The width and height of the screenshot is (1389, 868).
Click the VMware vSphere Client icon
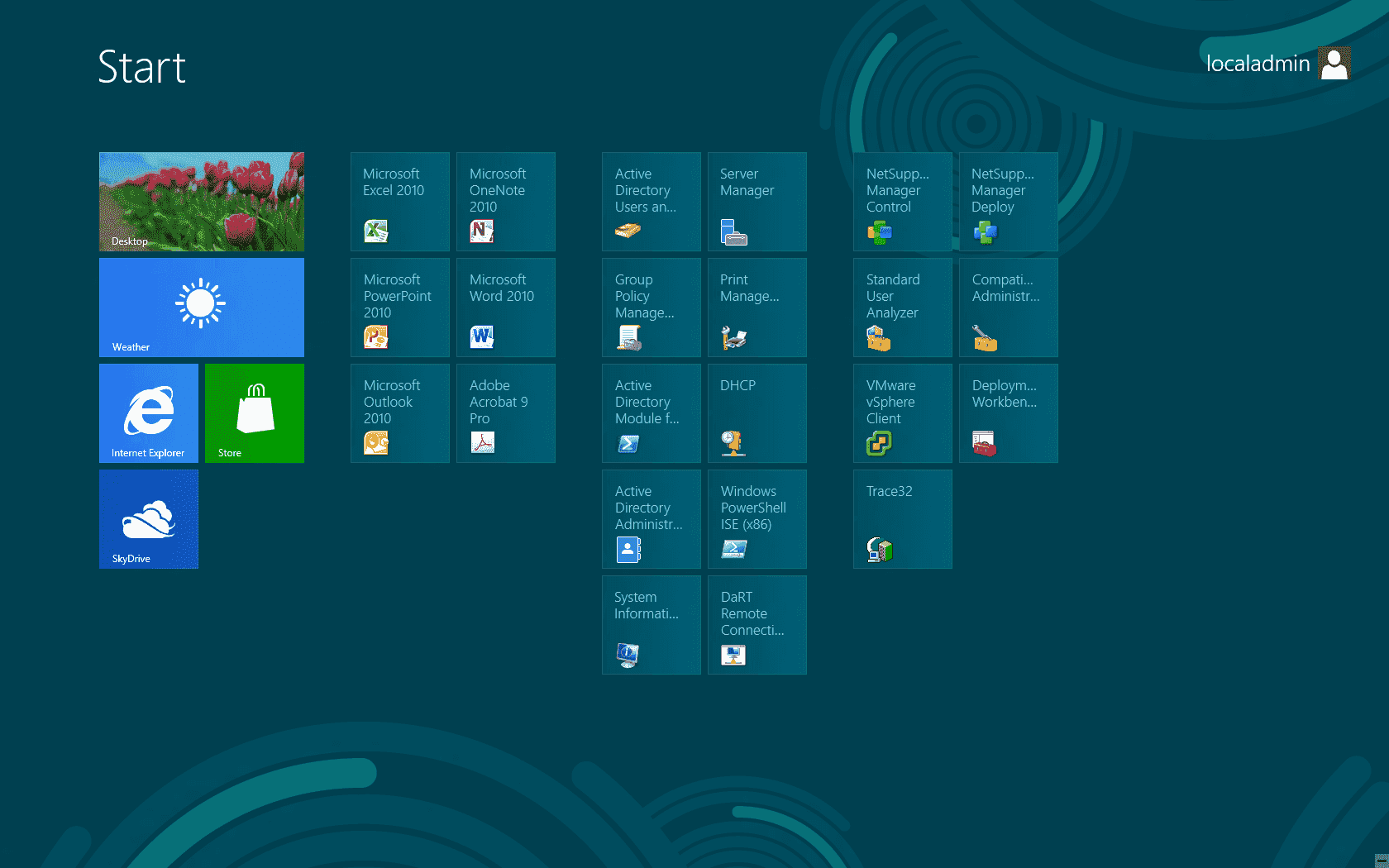(x=879, y=443)
